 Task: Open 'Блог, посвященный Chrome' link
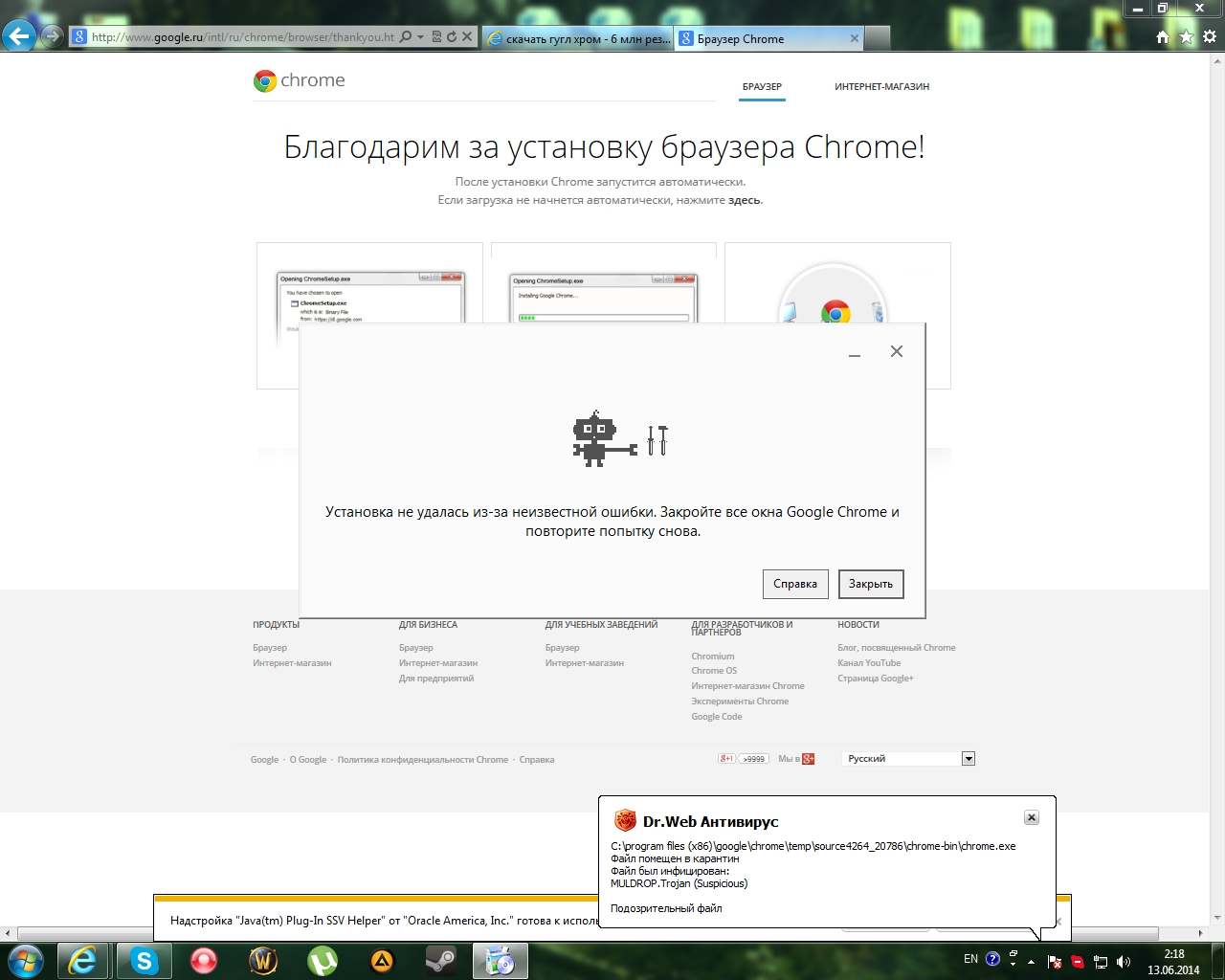click(x=897, y=648)
